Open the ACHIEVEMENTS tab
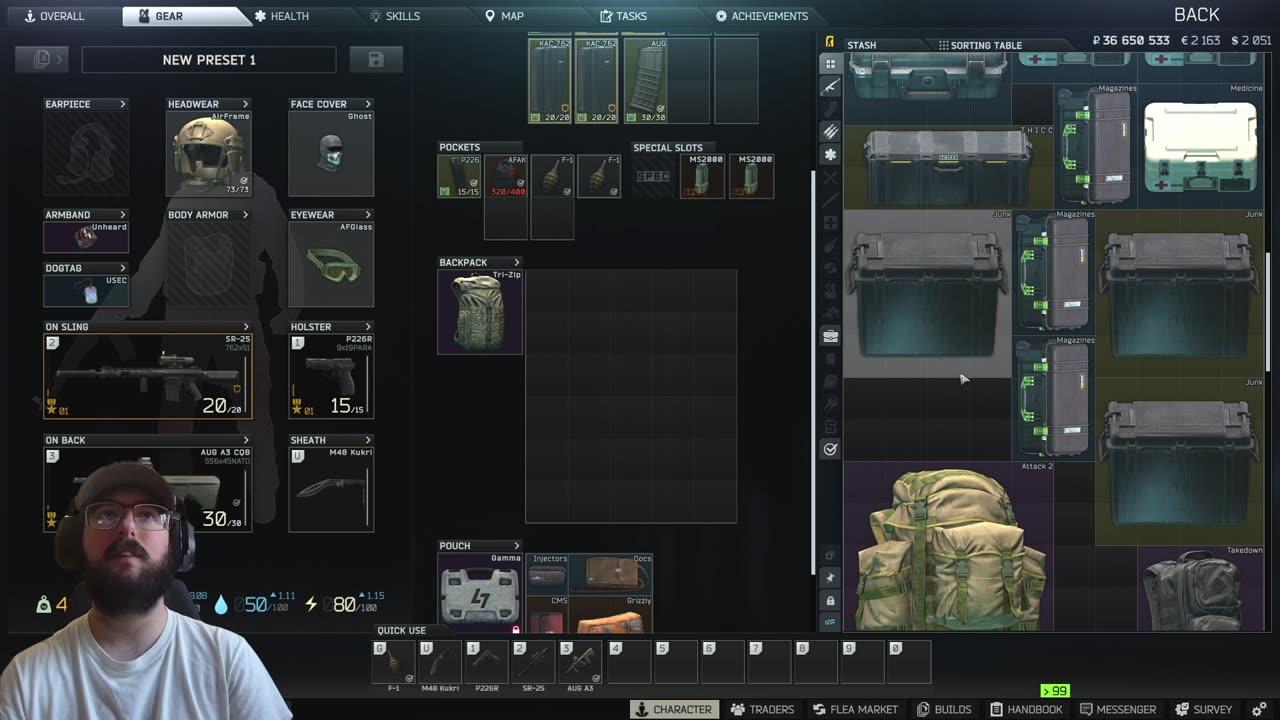This screenshot has height=720, width=1280. click(x=762, y=16)
